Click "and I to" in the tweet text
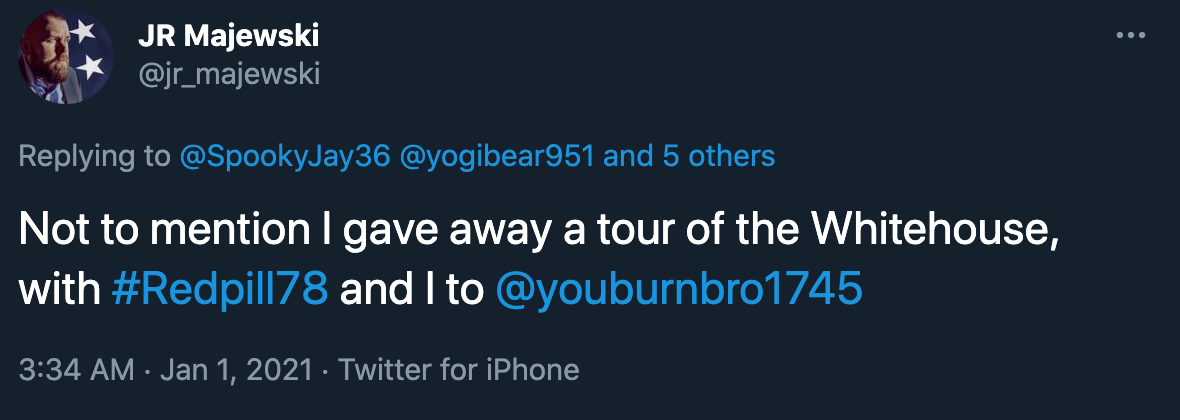The image size is (1180, 420). (412, 289)
